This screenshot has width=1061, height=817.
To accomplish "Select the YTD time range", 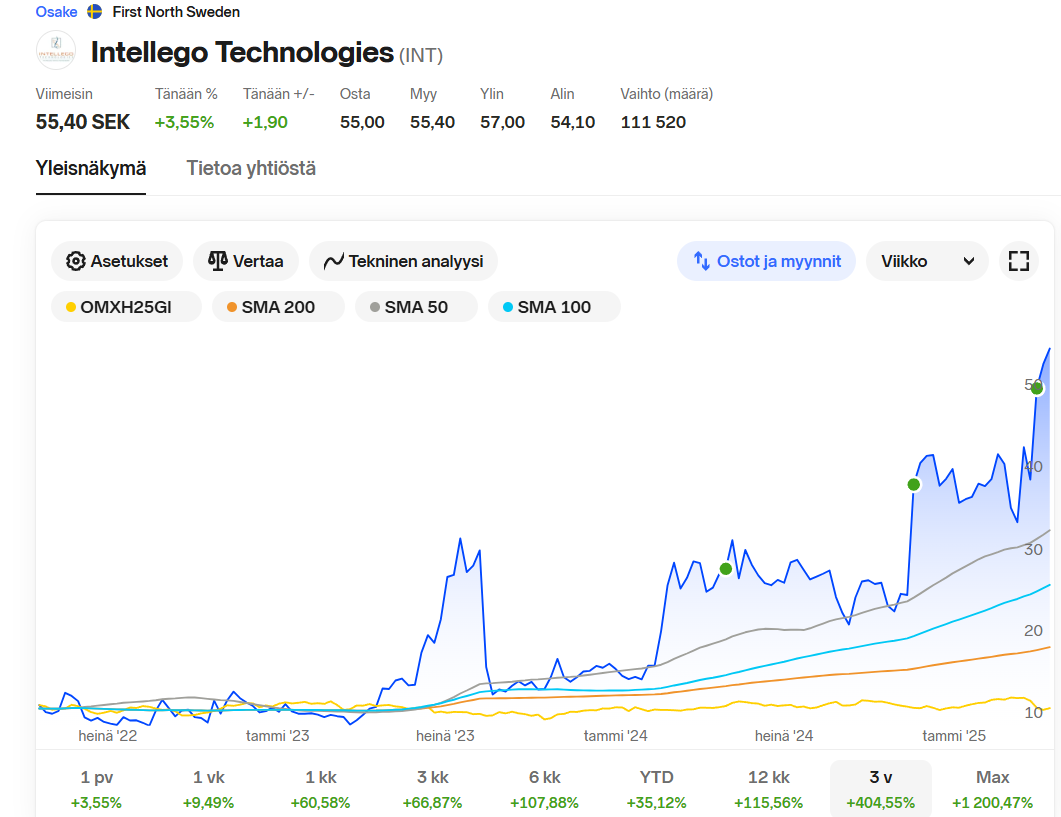I will 656,789.
